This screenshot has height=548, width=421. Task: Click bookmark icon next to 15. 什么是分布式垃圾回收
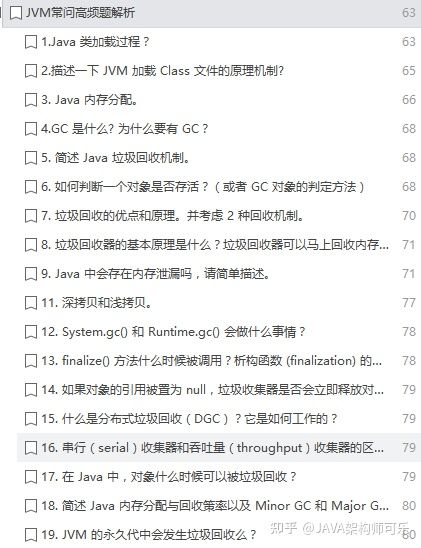(x=31, y=419)
